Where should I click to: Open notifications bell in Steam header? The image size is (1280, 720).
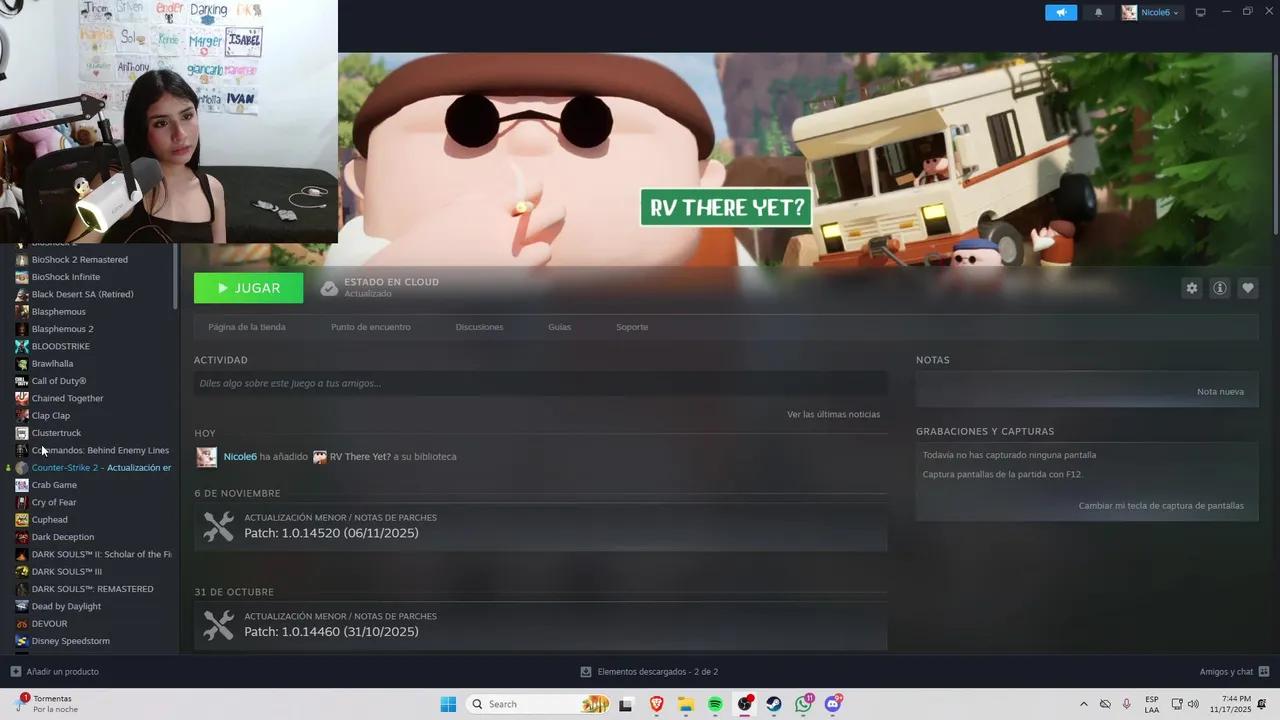pyautogui.click(x=1099, y=13)
